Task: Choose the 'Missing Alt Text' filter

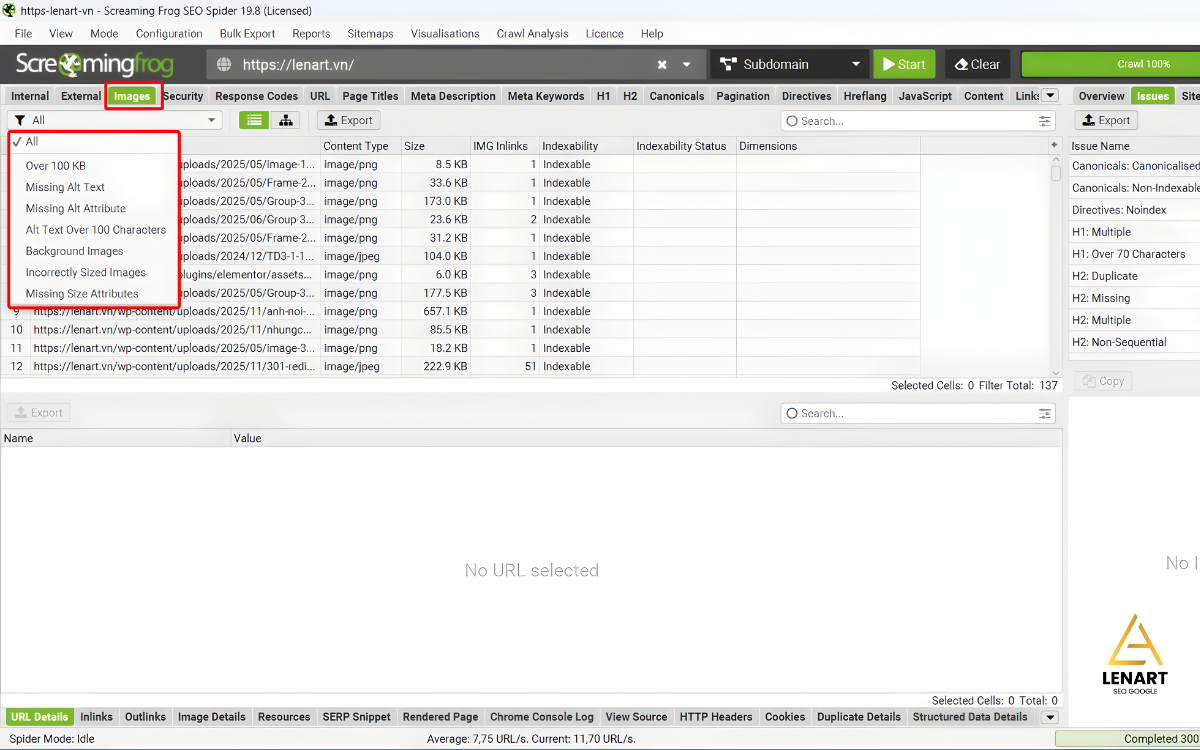Action: [65, 187]
